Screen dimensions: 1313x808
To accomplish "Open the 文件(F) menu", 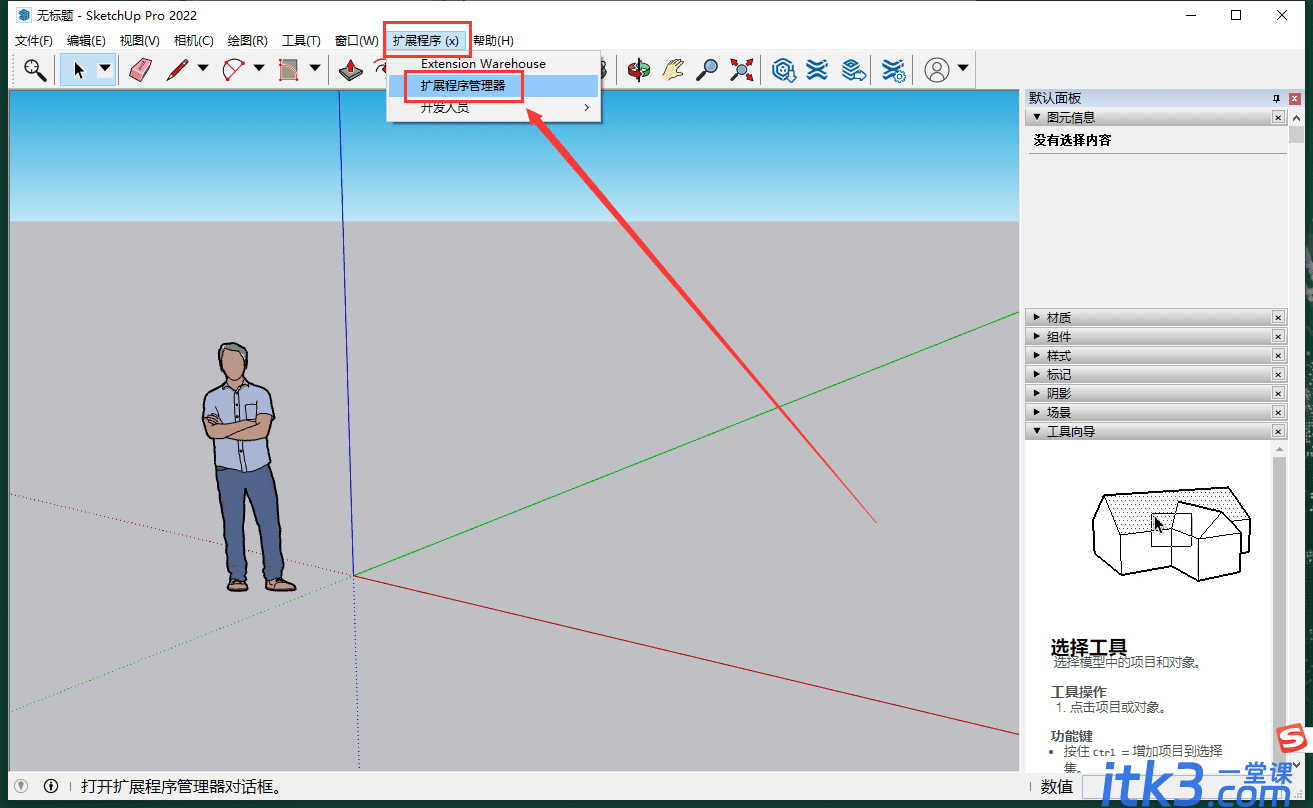I will 34,41.
